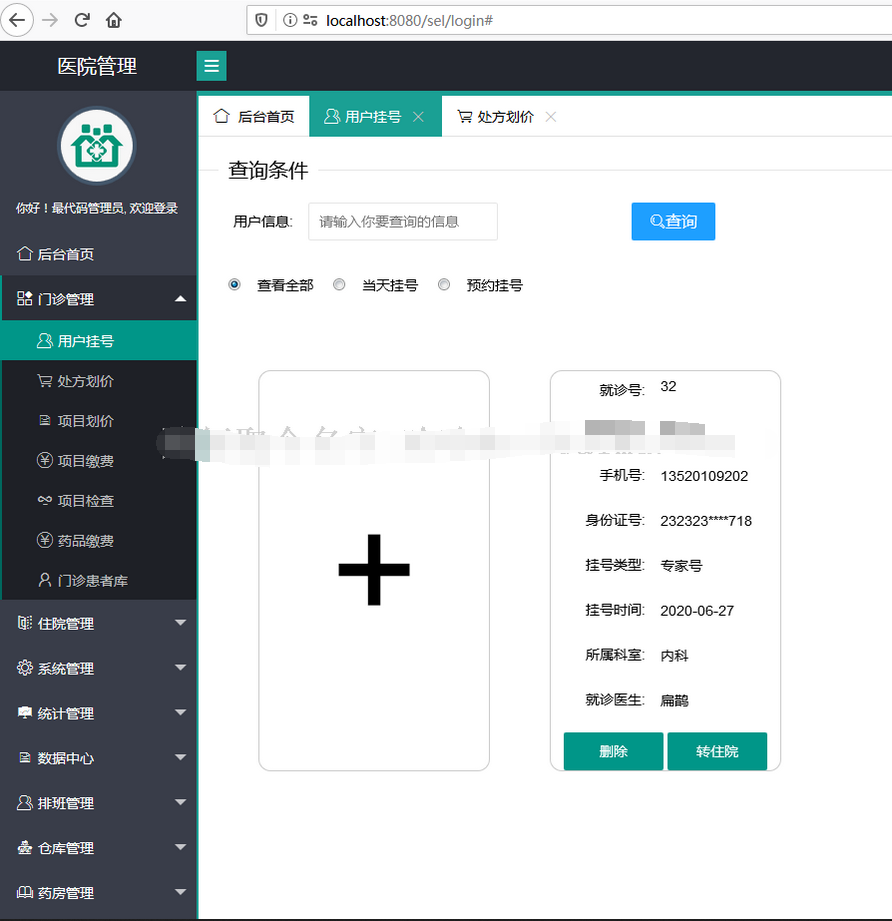This screenshot has width=892, height=921.
Task: Click ID number 232323****718
Action: 706,521
